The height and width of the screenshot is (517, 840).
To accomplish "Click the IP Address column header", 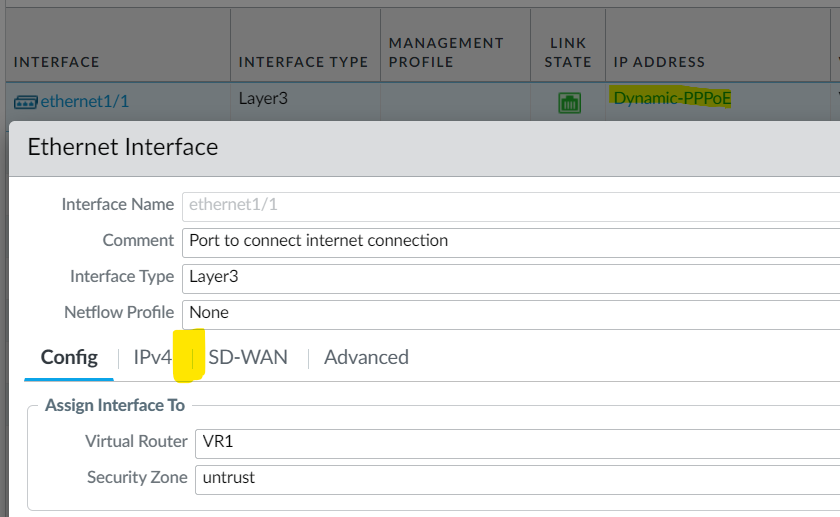I will [x=659, y=62].
